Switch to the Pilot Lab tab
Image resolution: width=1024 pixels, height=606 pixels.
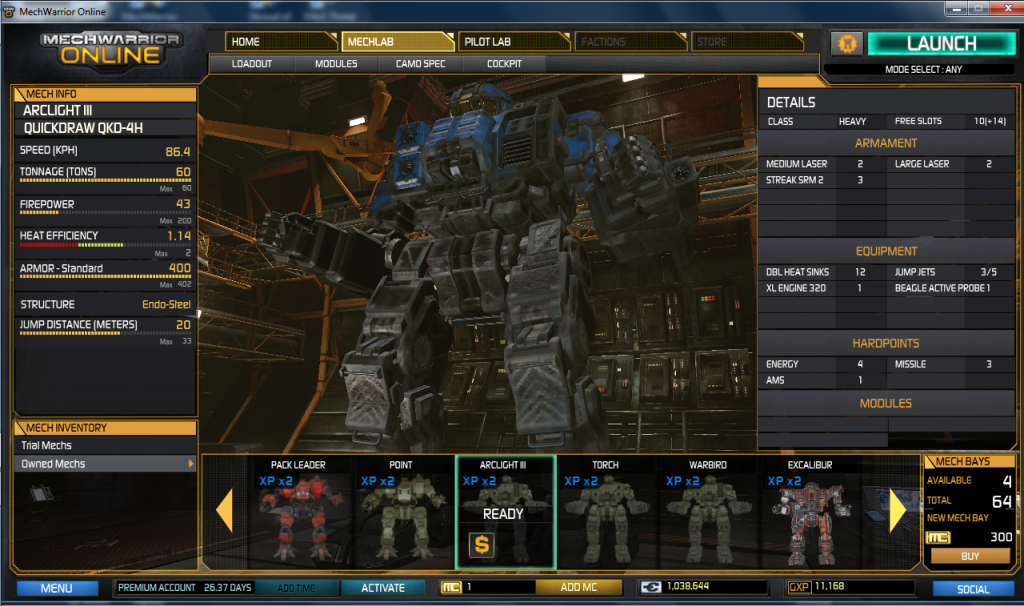[x=508, y=42]
